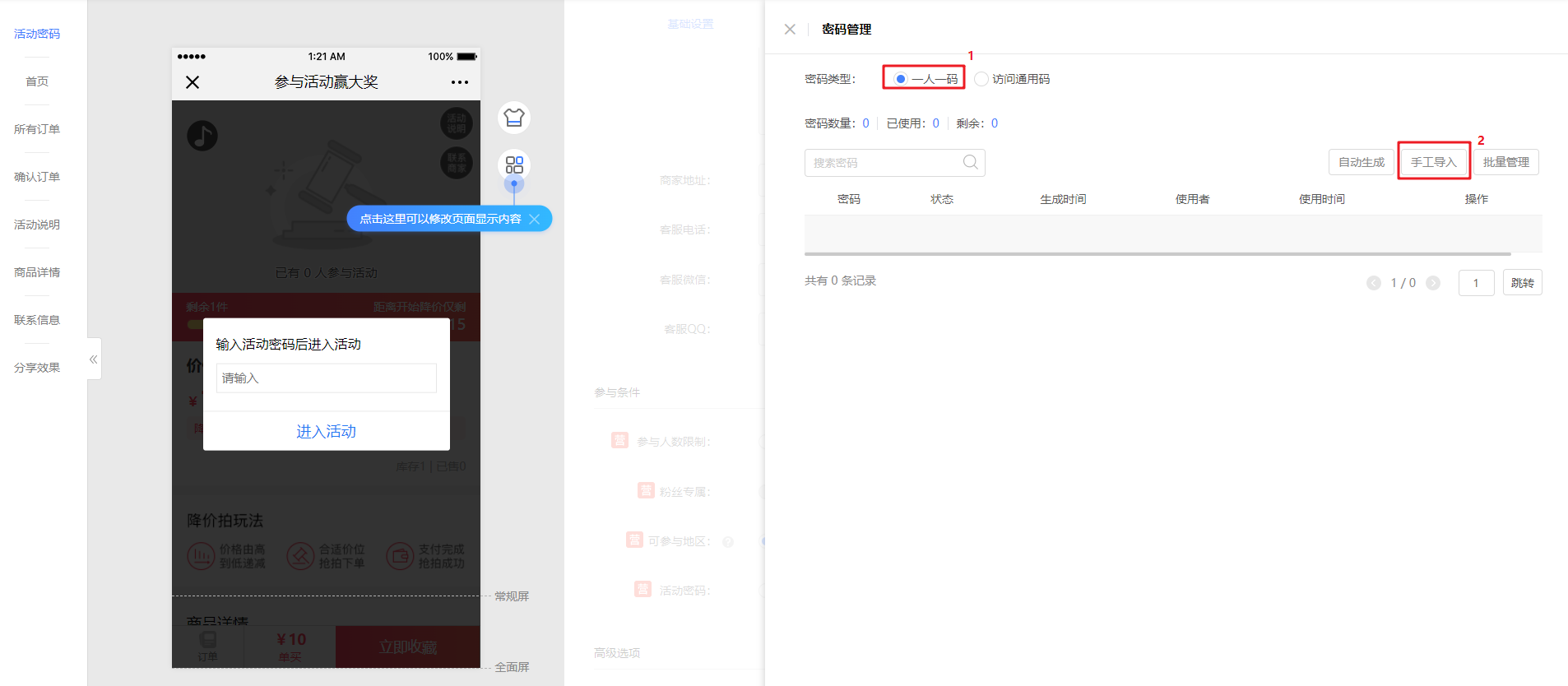Click the 密码 column header
1568x686 pixels.
[x=849, y=199]
